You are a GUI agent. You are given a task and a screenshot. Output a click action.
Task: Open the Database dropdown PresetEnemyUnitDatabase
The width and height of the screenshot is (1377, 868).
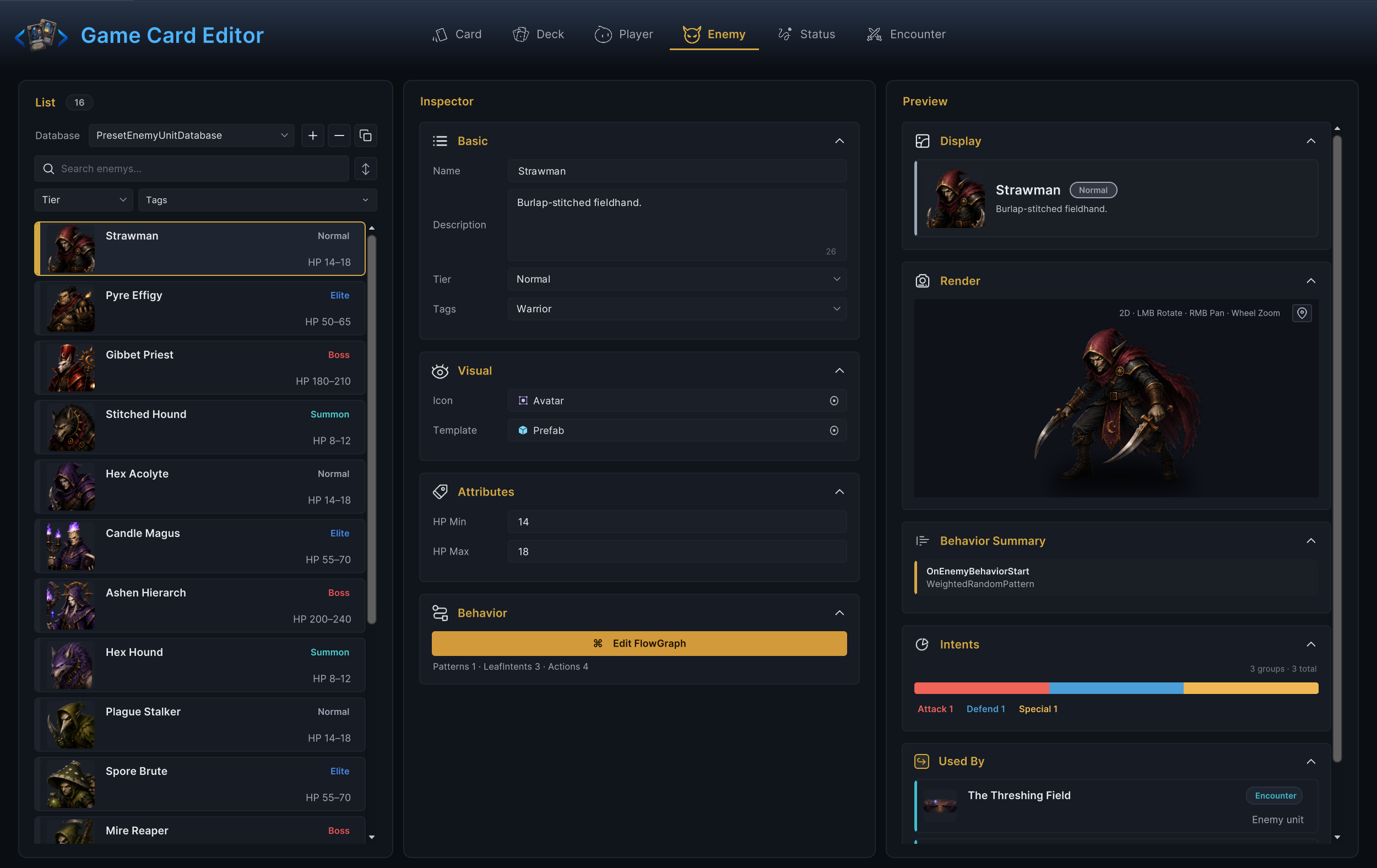pos(191,135)
